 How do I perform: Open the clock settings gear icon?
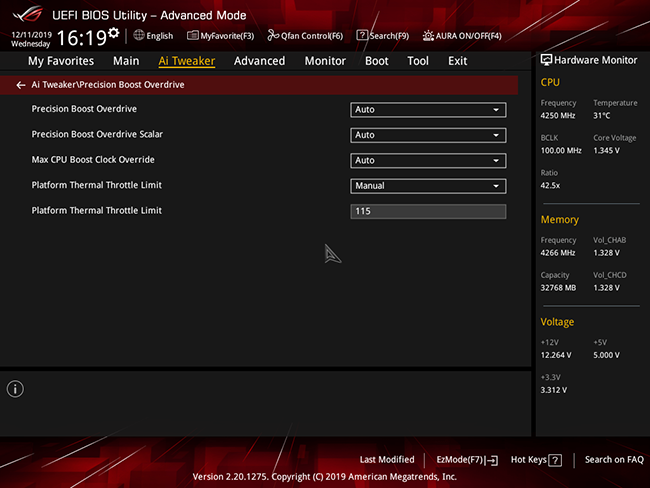pos(114,33)
